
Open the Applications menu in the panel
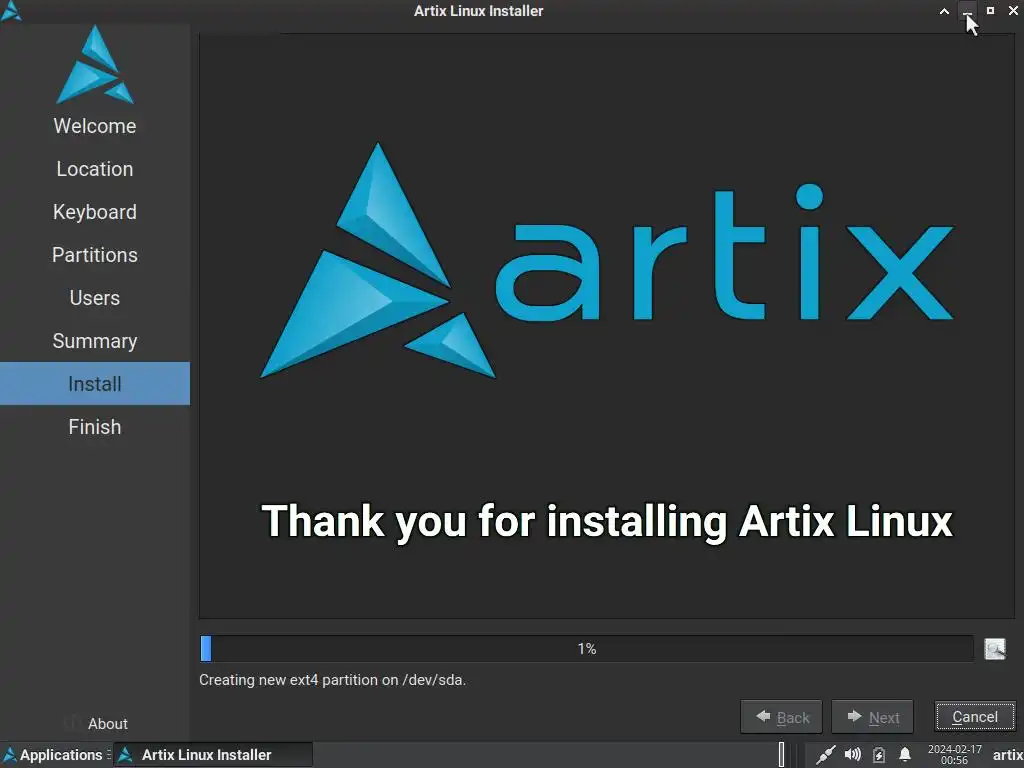52,755
